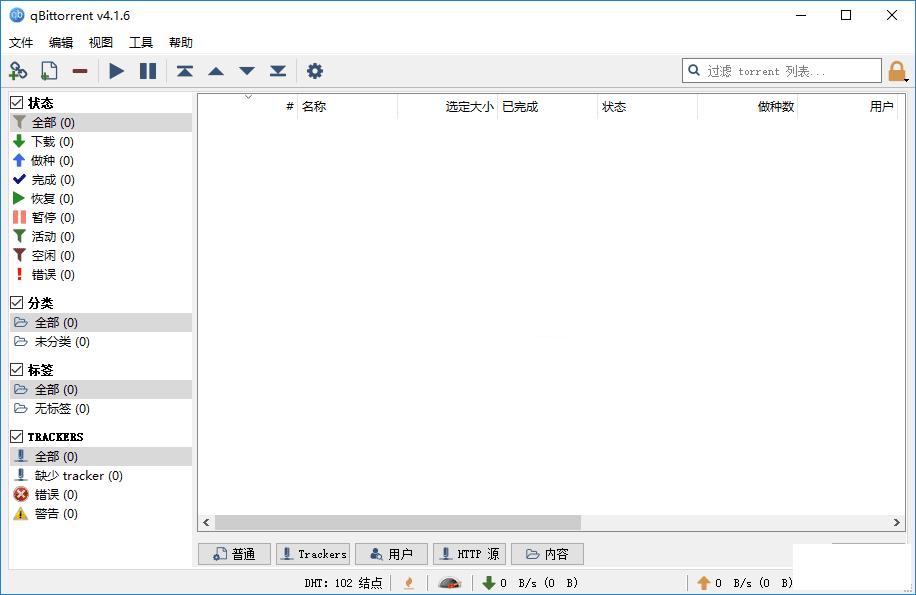916x595 pixels.
Task: Click the orange upload speed arrow
Action: click(x=703, y=583)
